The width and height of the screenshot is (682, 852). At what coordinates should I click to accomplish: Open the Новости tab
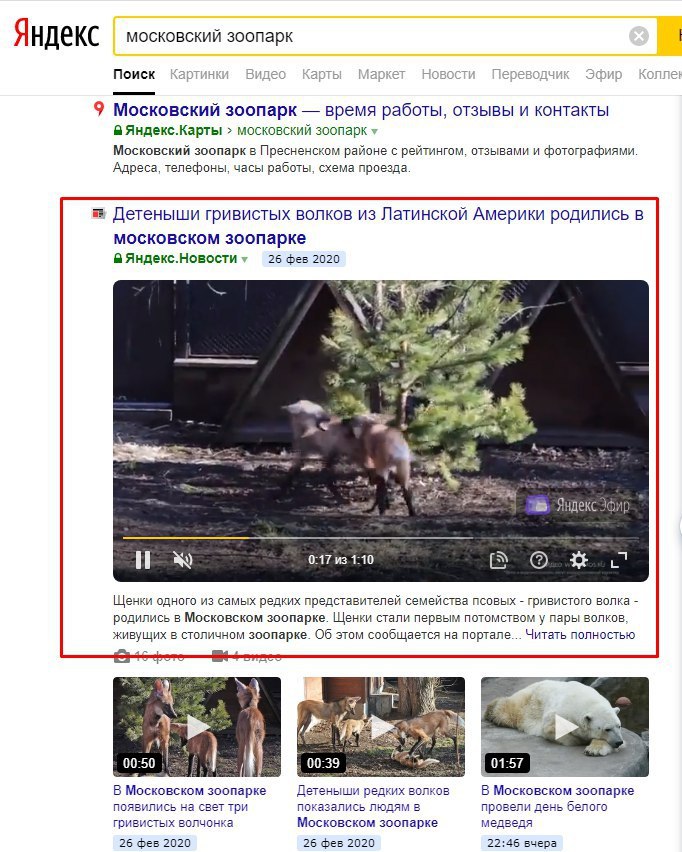[448, 74]
